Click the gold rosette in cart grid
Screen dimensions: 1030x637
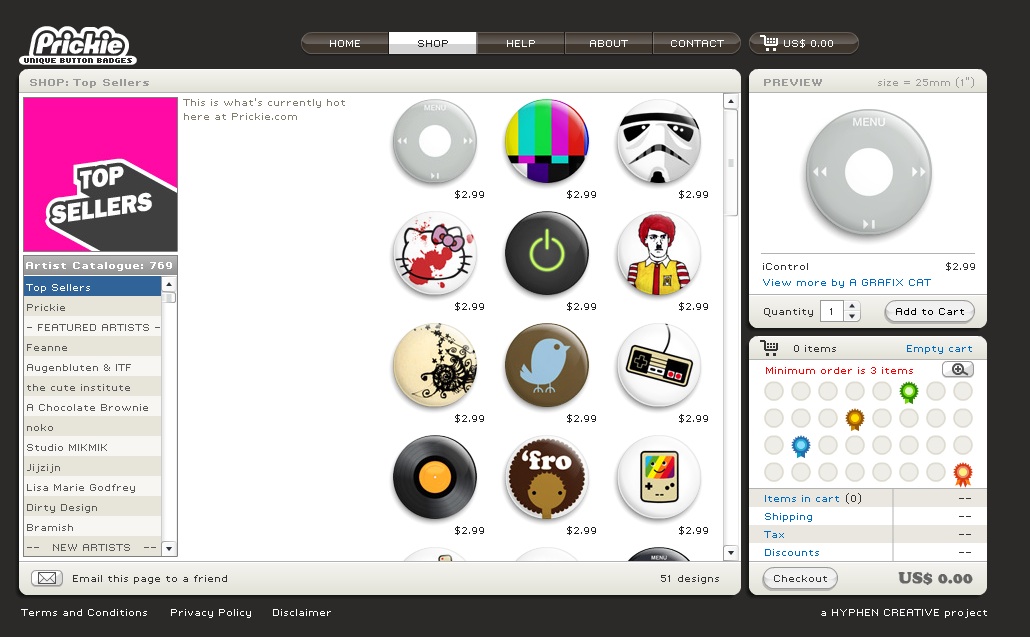click(x=855, y=419)
